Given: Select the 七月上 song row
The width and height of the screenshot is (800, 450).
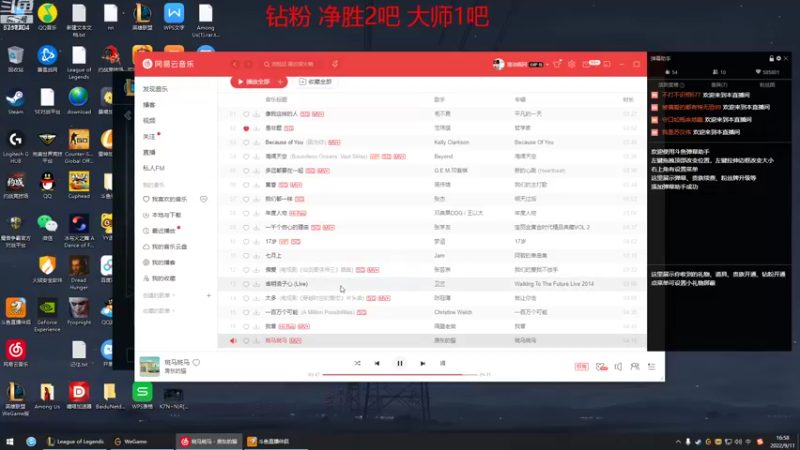Looking at the screenshot, I should [432, 256].
